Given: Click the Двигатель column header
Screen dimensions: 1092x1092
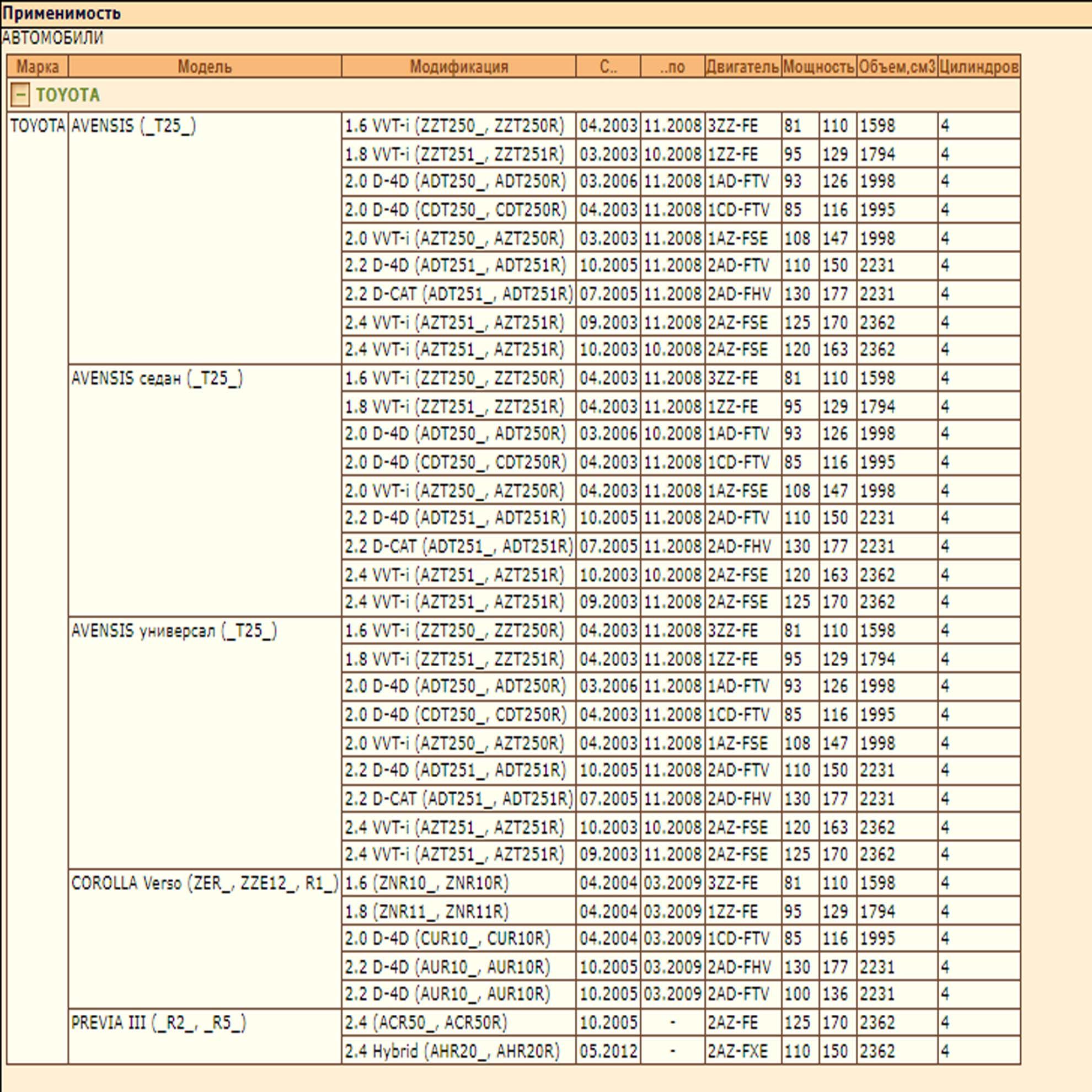Looking at the screenshot, I should pyautogui.click(x=743, y=67).
